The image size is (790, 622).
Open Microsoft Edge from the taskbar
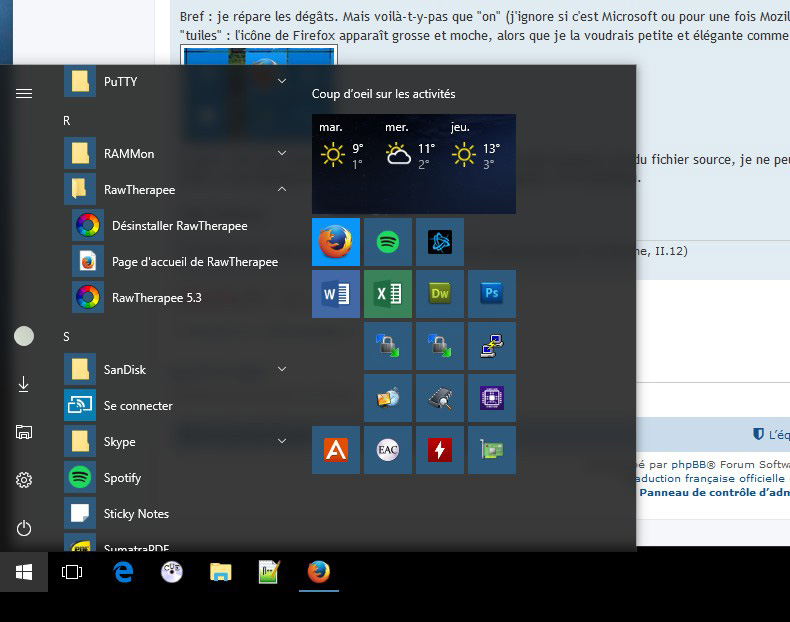click(124, 572)
